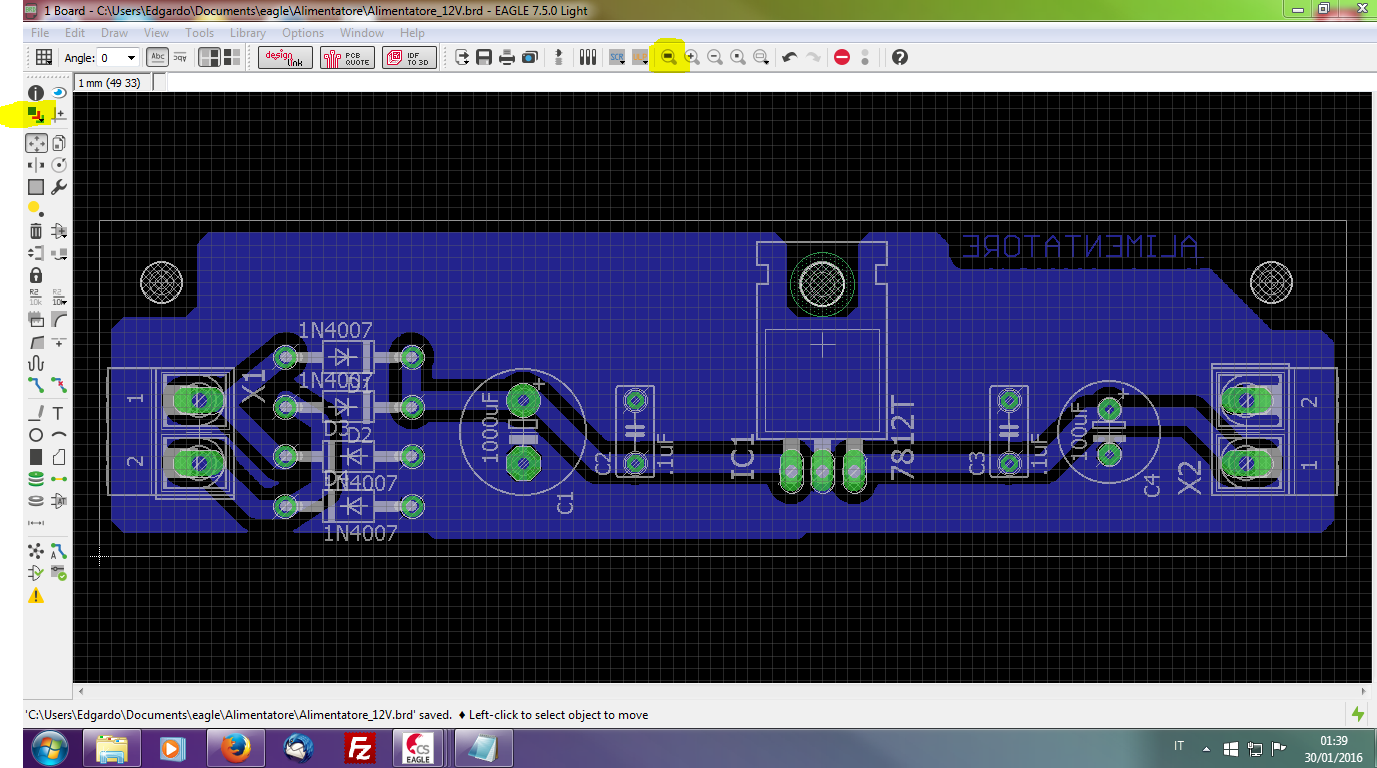Image resolution: width=1377 pixels, height=768 pixels.
Task: Click the design link button
Action: [x=286, y=58]
